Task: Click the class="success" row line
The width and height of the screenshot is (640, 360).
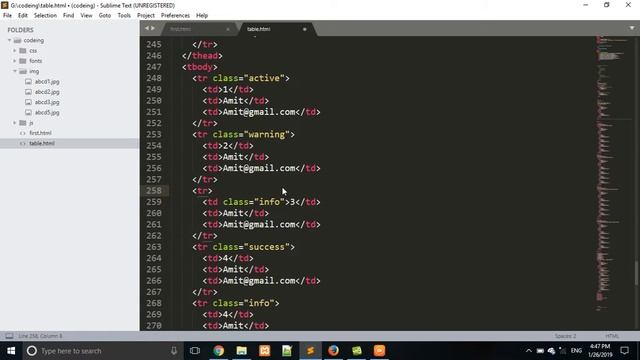Action: coord(244,247)
